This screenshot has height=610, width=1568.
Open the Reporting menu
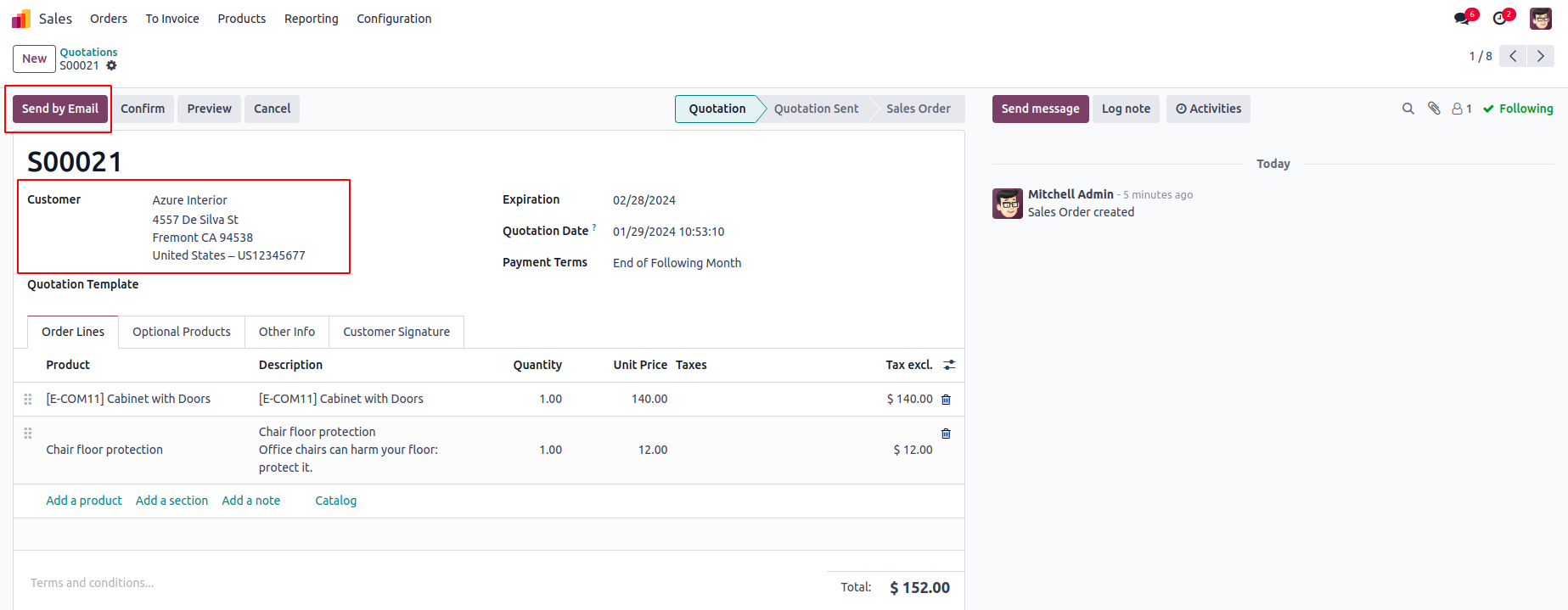coord(311,19)
